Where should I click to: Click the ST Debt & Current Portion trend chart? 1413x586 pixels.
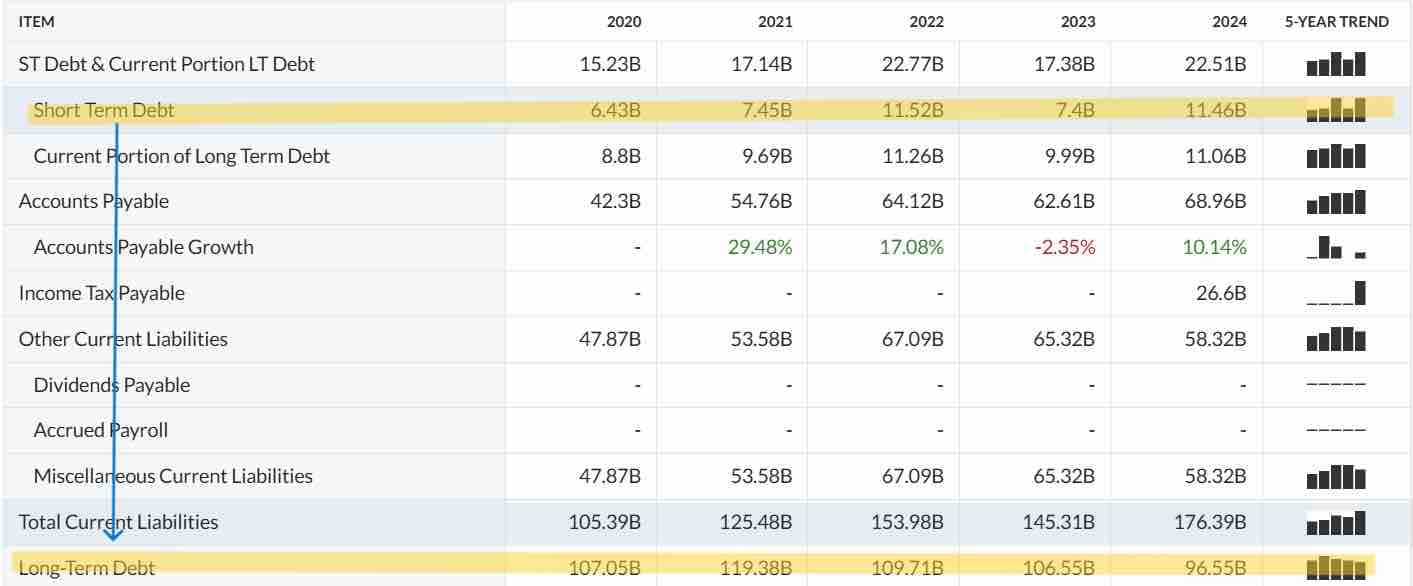tap(1336, 65)
